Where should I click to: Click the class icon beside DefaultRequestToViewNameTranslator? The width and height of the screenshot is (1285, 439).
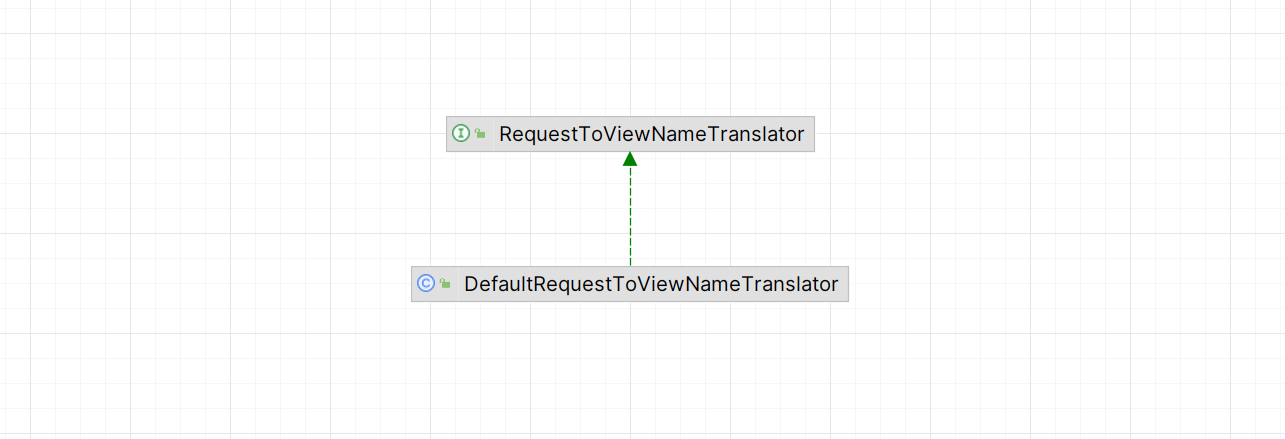(x=426, y=284)
